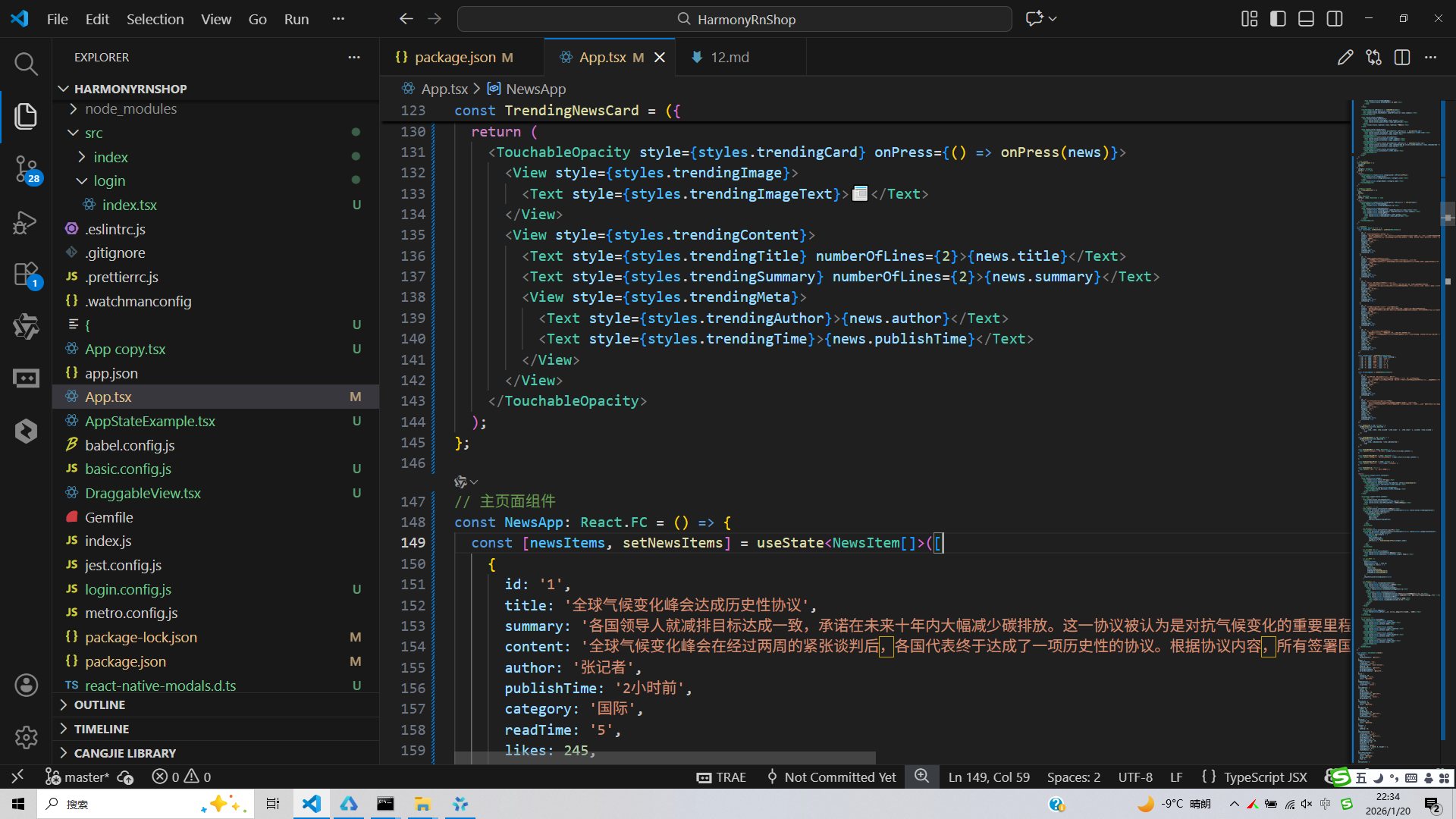The width and height of the screenshot is (1456, 819).
Task: Open the Selection menu
Action: tap(155, 19)
